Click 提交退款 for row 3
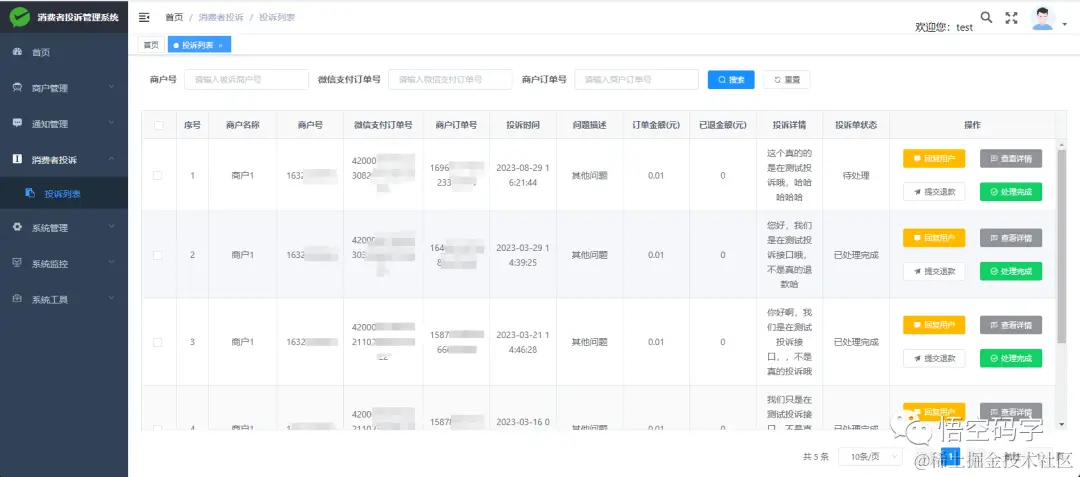Image resolution: width=1080 pixels, height=477 pixels. (934, 358)
